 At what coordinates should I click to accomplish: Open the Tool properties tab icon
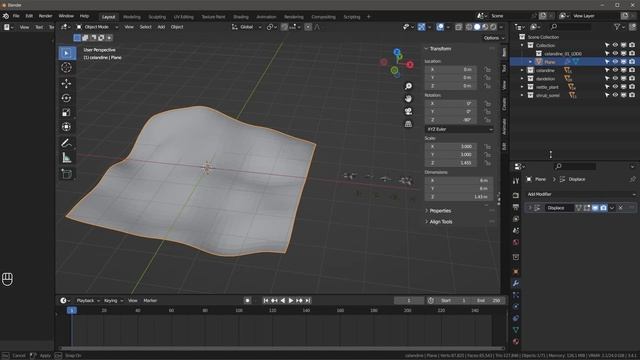click(x=516, y=181)
